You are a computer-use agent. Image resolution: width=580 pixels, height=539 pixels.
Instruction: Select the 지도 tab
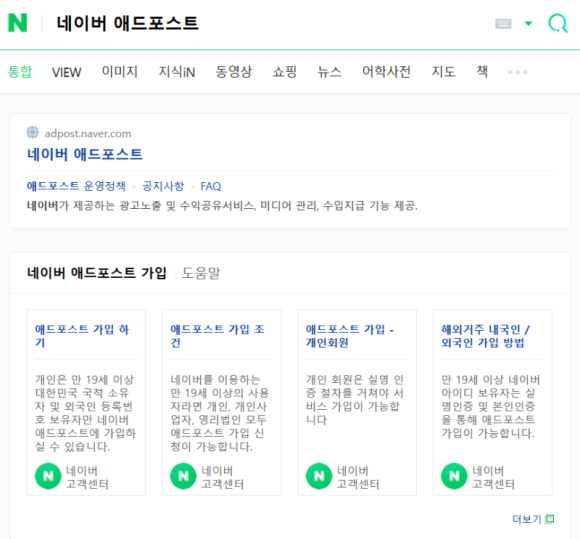pyautogui.click(x=444, y=71)
